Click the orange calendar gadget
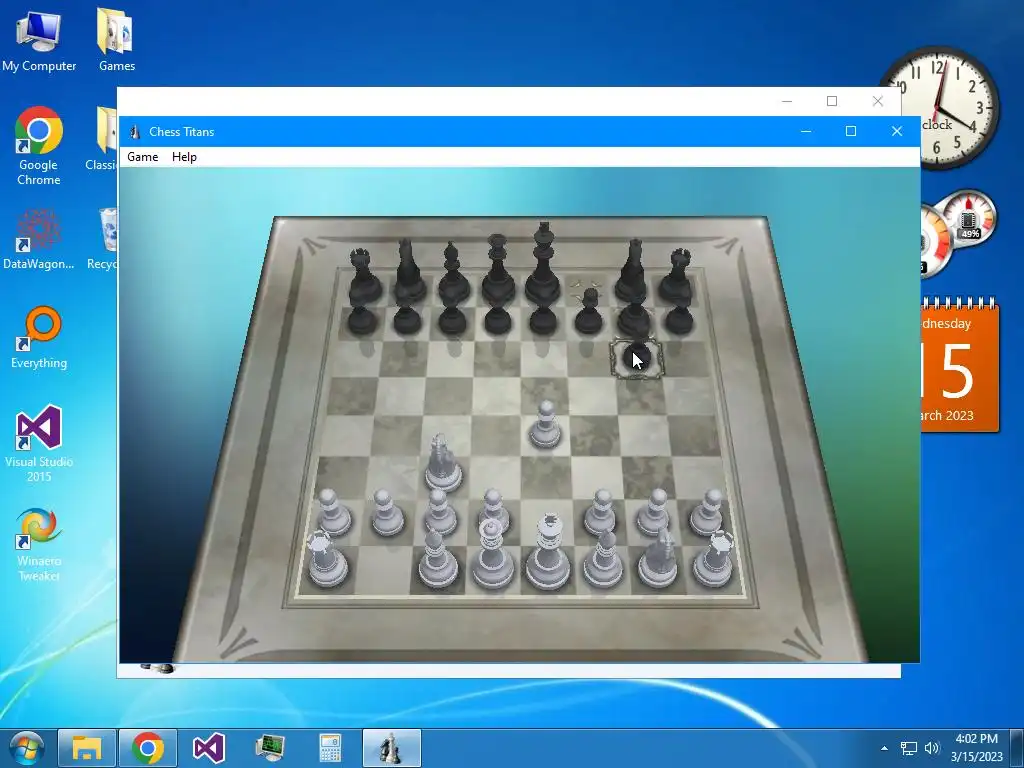 coord(960,366)
